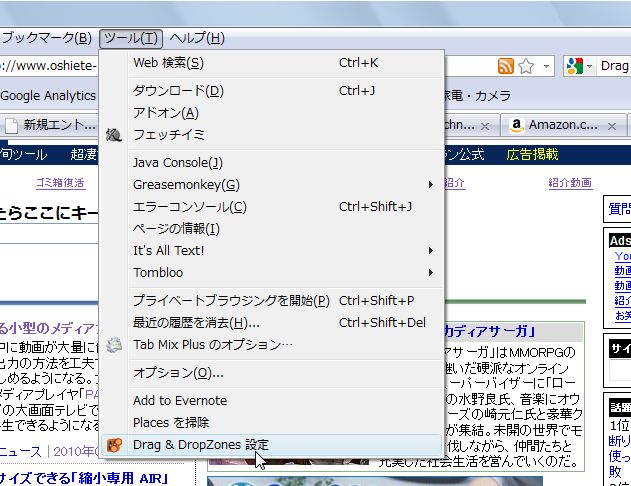Open the 小型のメディア article headline
631x486 pixels.
point(48,329)
